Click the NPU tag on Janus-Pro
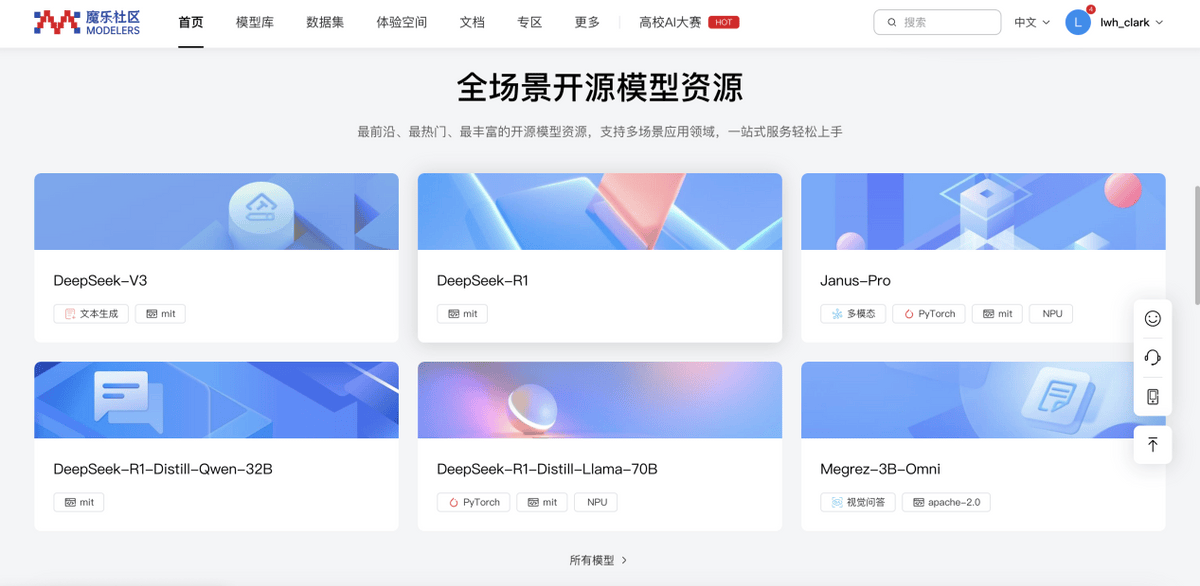The height and width of the screenshot is (586, 1200). pyautogui.click(x=1052, y=313)
